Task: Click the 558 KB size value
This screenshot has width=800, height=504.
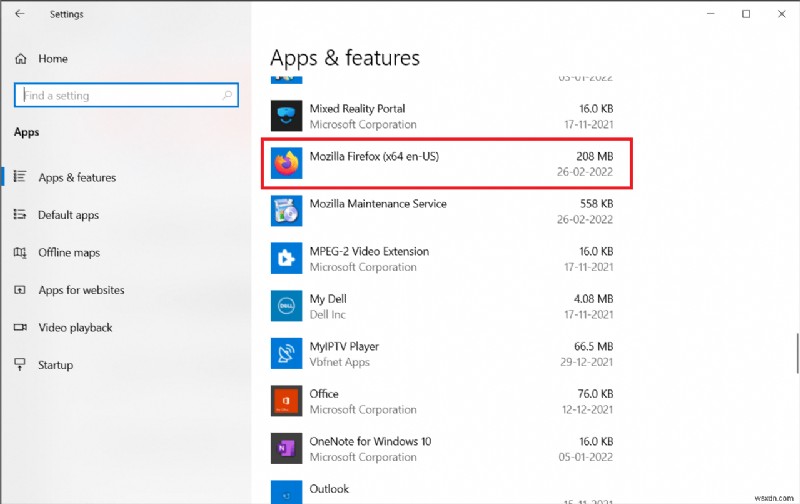Action: tap(596, 204)
